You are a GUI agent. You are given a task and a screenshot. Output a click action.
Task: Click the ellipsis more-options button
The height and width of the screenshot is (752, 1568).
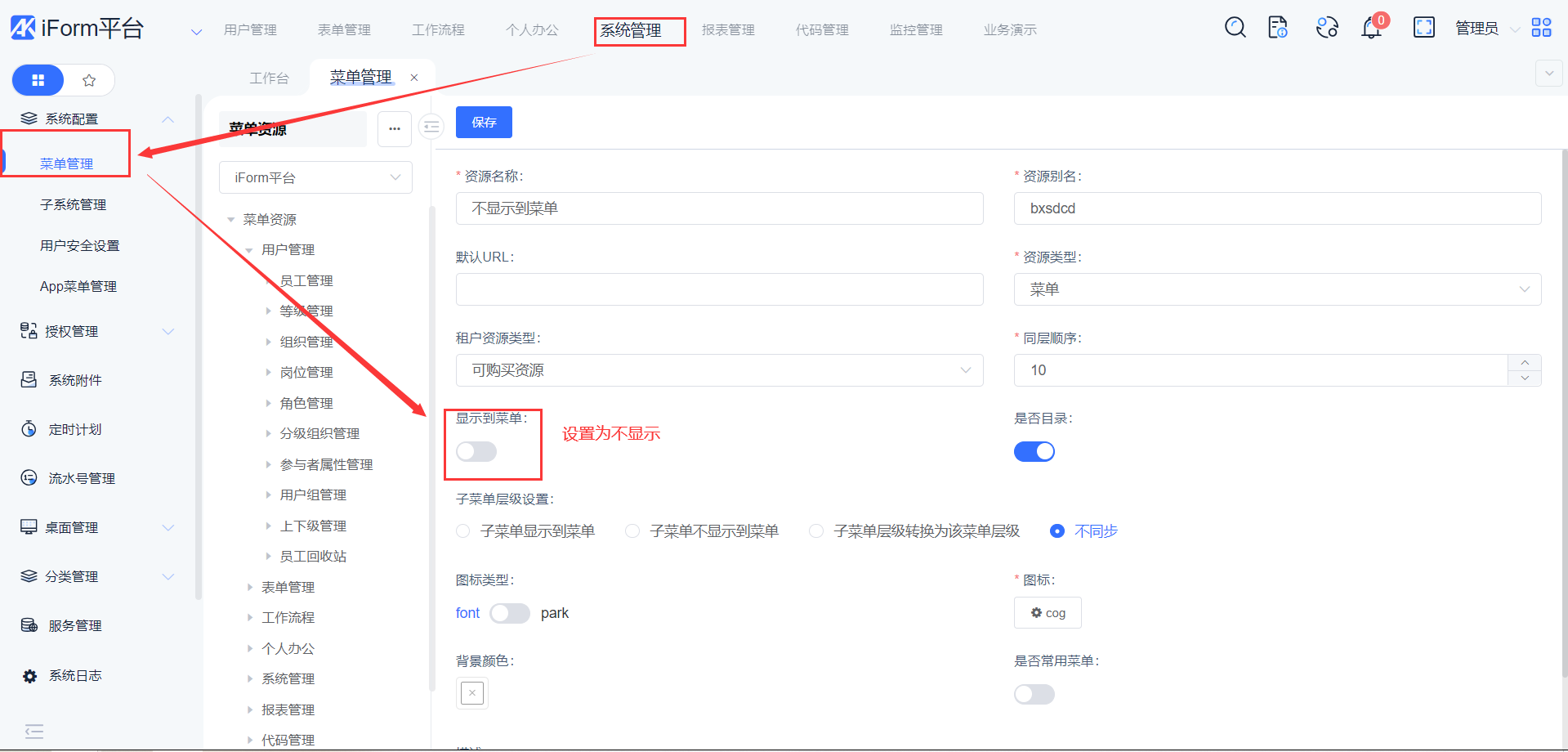pyautogui.click(x=395, y=129)
